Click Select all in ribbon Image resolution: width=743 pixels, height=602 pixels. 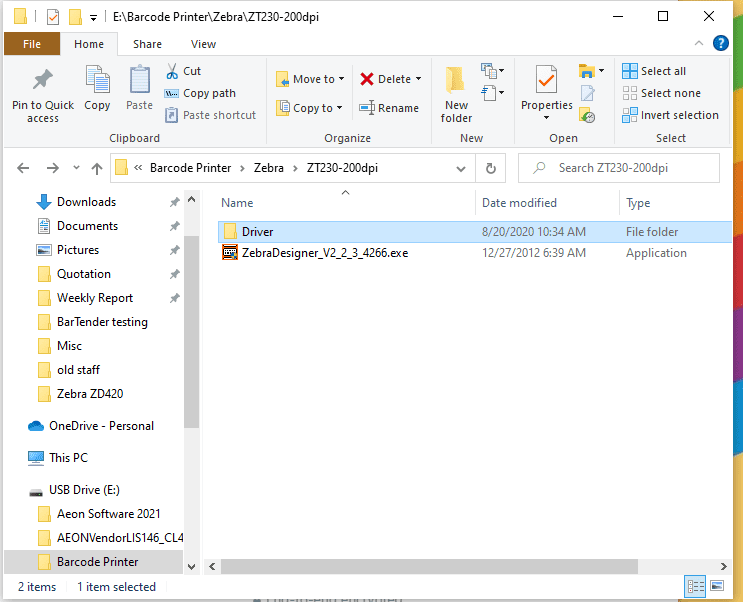654,71
